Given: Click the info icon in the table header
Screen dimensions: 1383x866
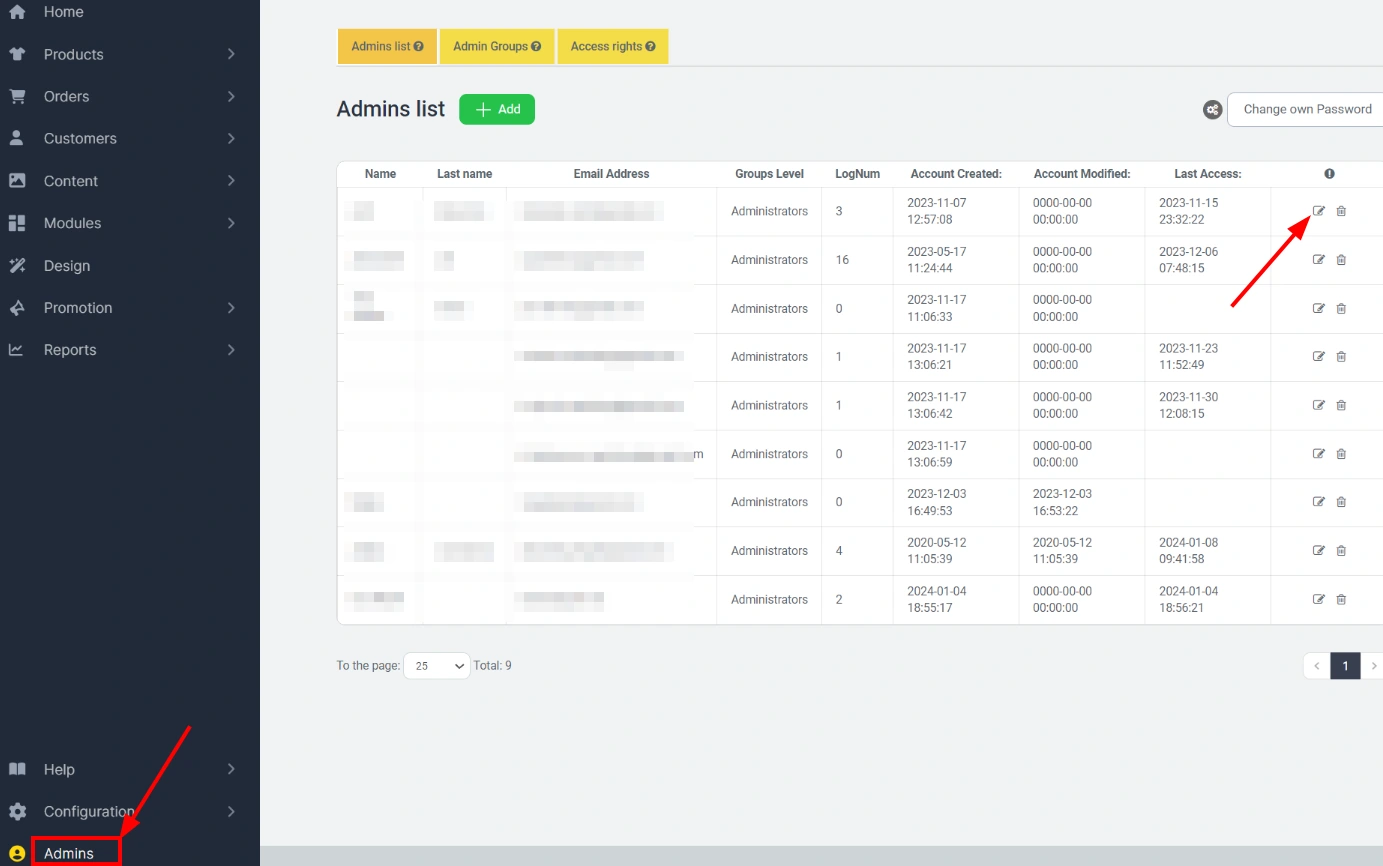Looking at the screenshot, I should 1329,174.
